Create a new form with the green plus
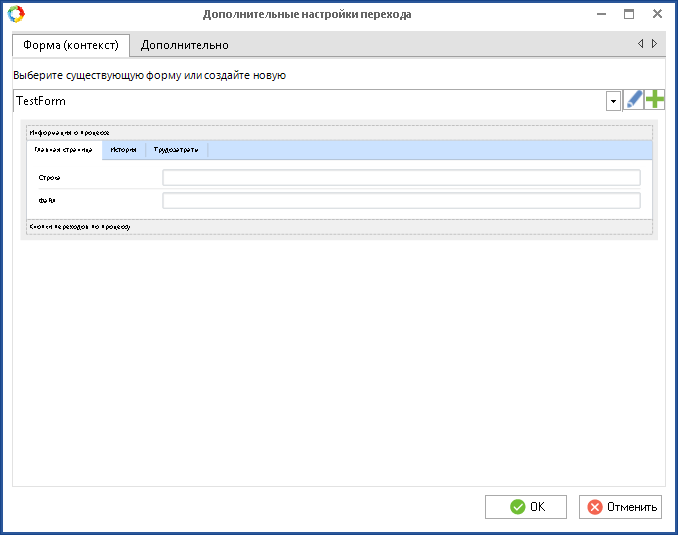This screenshot has height=535, width=678. (x=655, y=100)
